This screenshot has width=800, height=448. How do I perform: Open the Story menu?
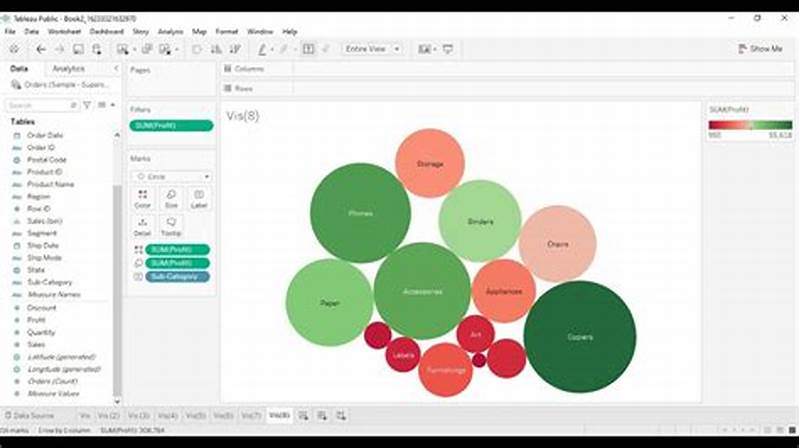141,32
